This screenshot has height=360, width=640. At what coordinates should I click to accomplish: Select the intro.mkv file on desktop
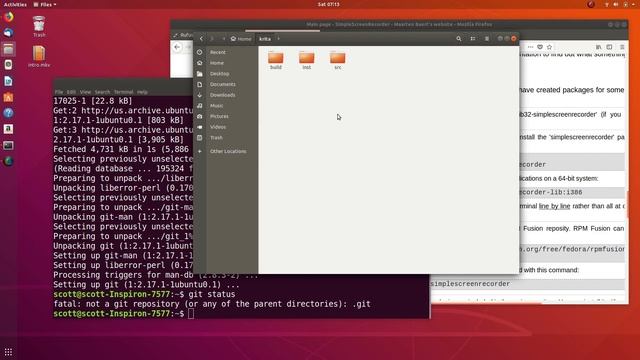coord(39,56)
